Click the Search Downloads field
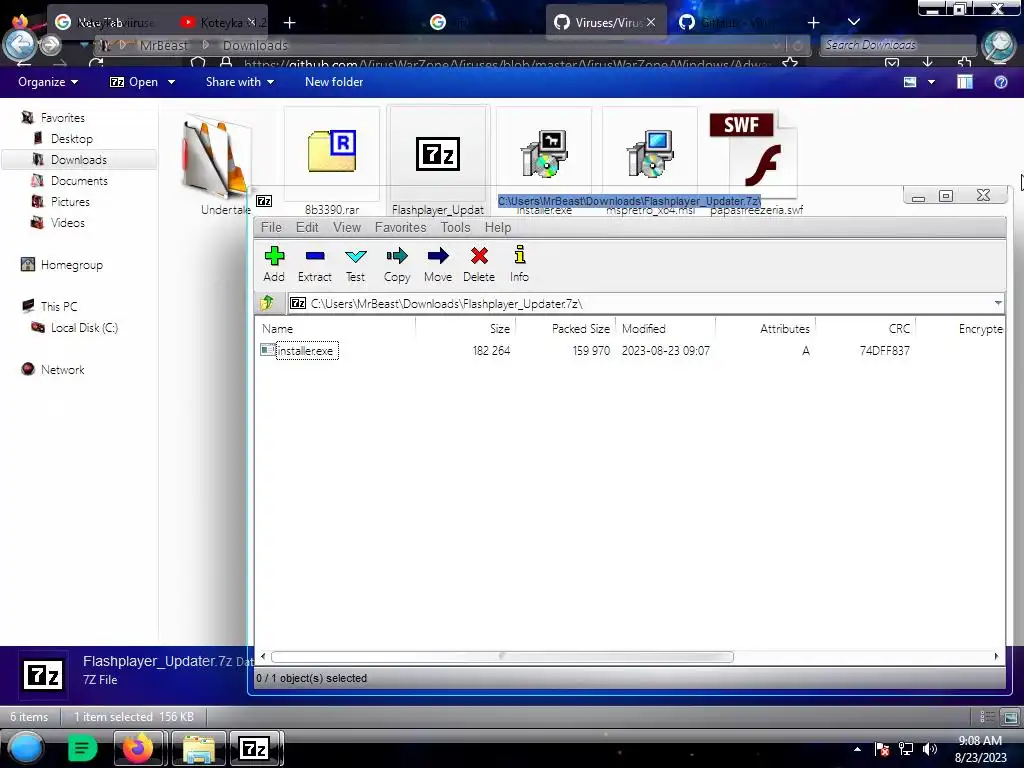Screen dimensions: 1024x768 point(897,45)
